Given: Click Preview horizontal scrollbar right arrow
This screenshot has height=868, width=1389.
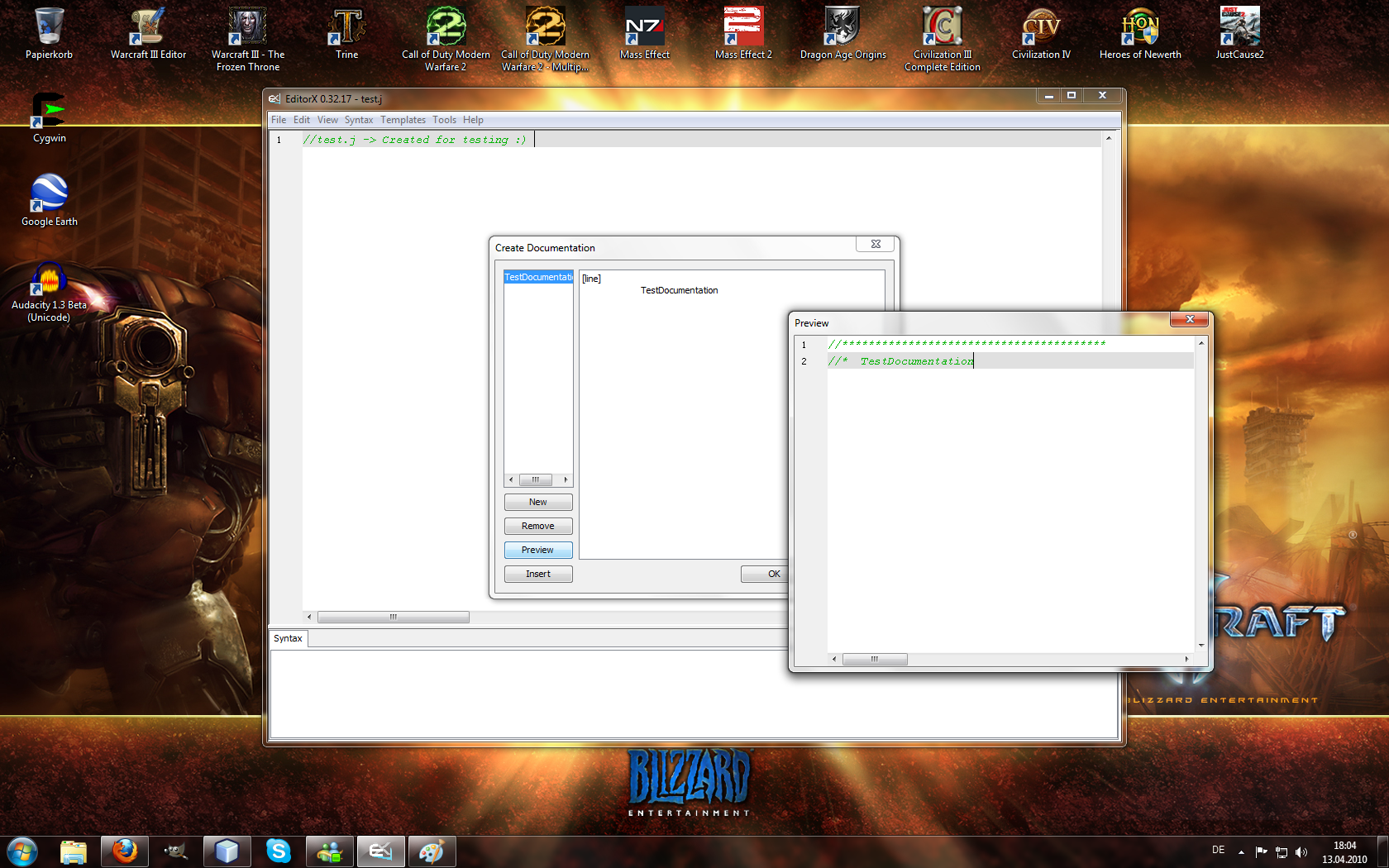Looking at the screenshot, I should pyautogui.click(x=1186, y=659).
